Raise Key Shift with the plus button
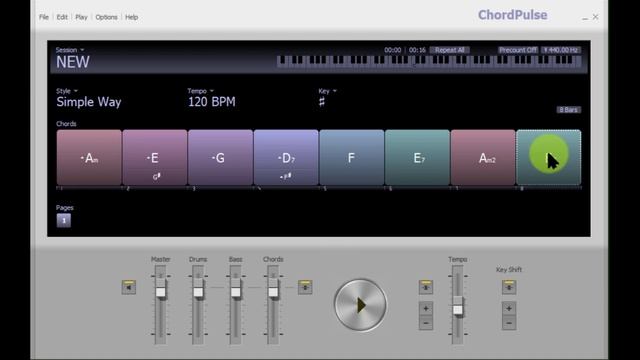 click(x=509, y=308)
